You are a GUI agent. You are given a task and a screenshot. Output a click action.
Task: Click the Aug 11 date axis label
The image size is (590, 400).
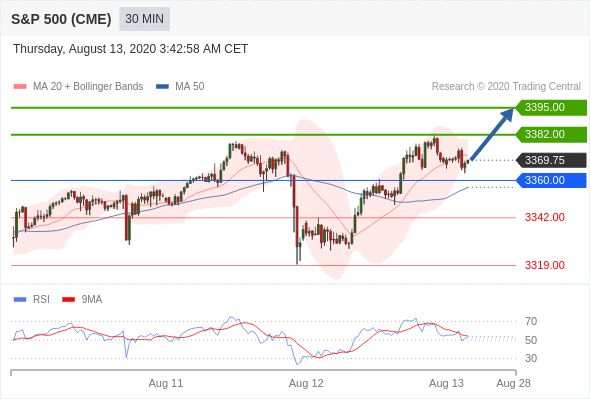point(166,383)
